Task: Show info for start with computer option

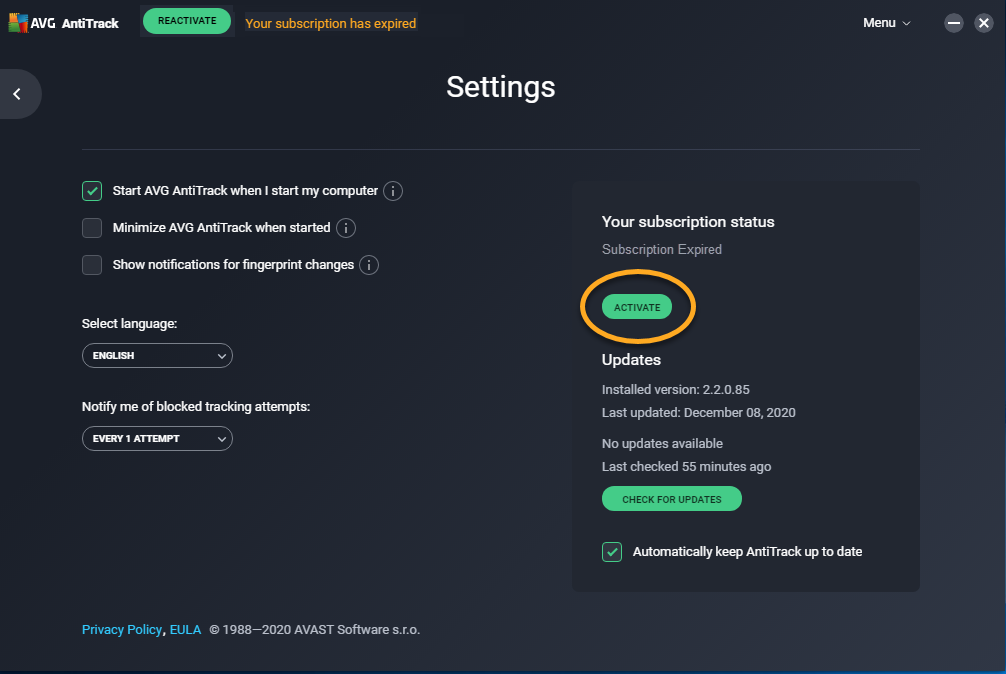Action: coord(393,191)
